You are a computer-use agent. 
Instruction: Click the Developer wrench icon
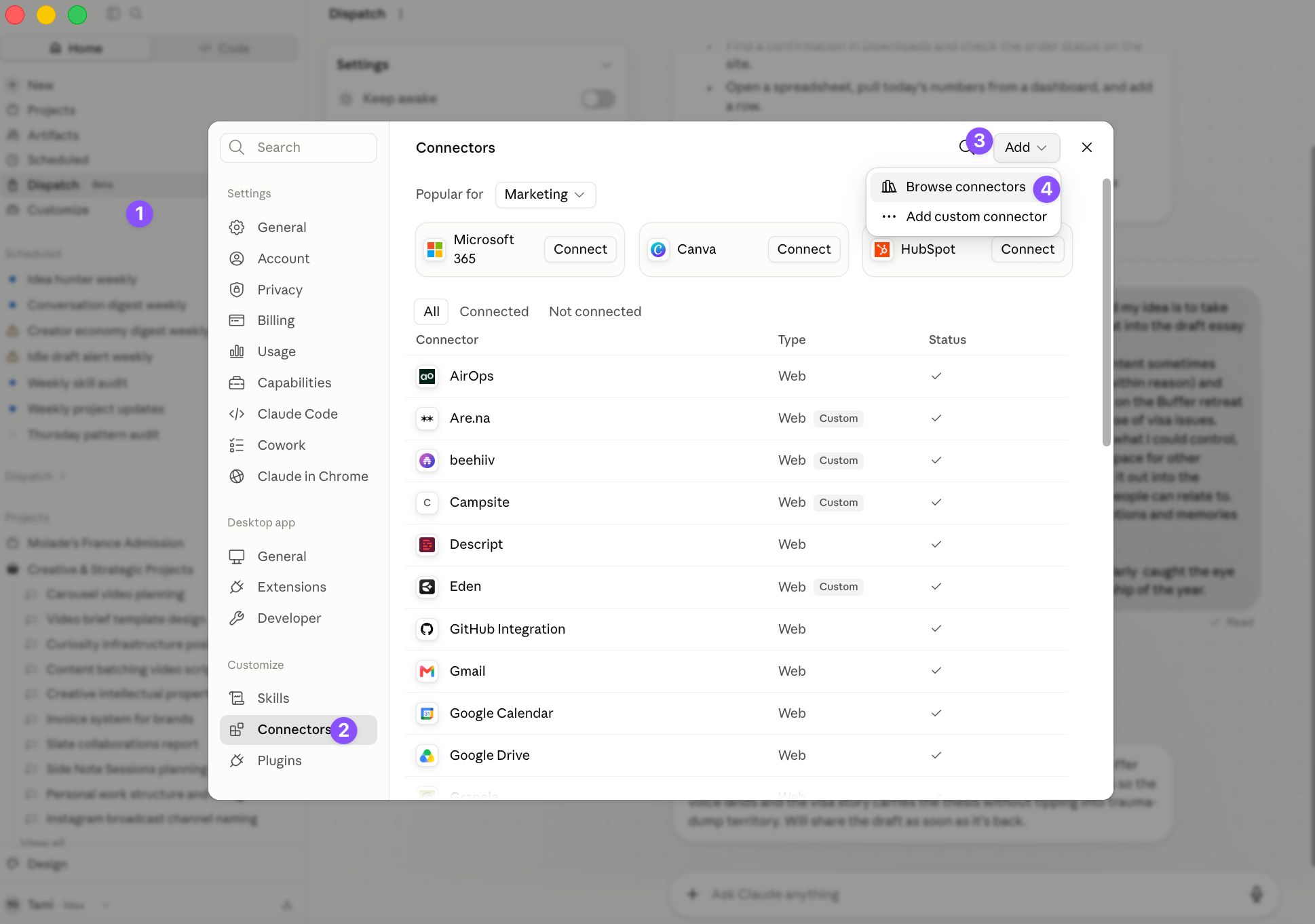coord(237,618)
